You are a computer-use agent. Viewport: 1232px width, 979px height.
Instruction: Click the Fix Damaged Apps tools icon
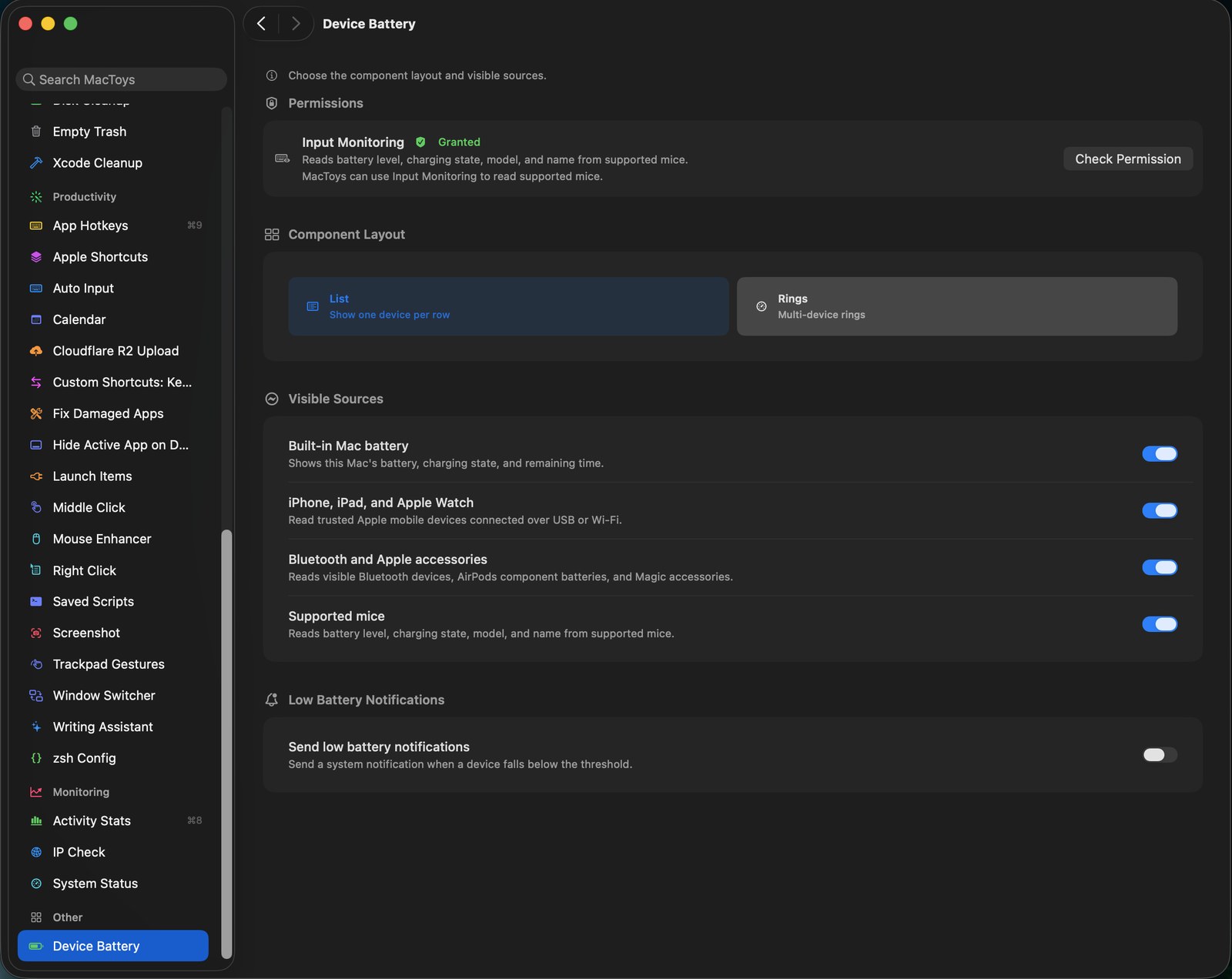click(36, 414)
